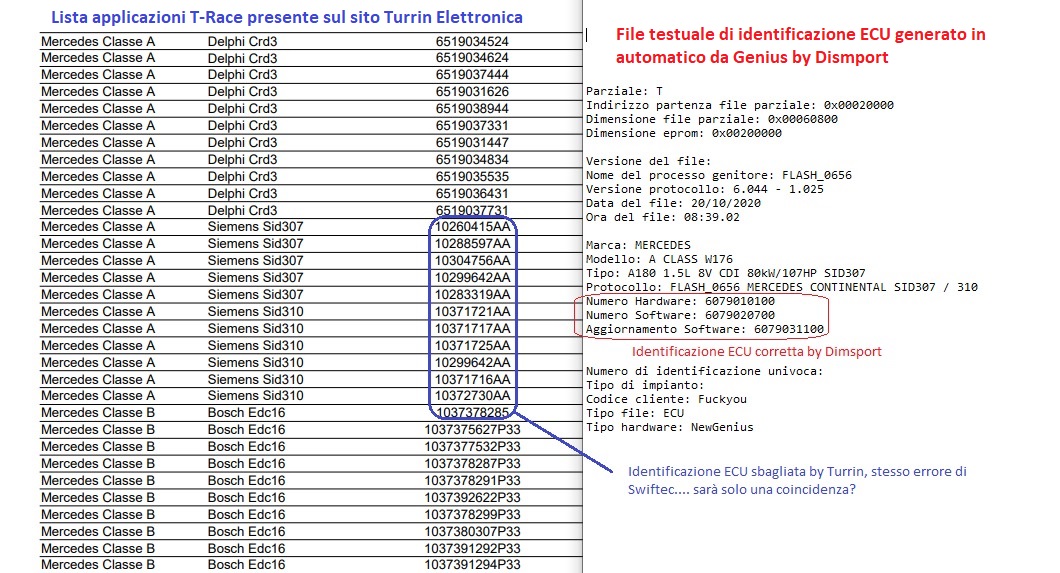Click the 10304756AA code cell
1060x573 pixels.
tap(472, 261)
